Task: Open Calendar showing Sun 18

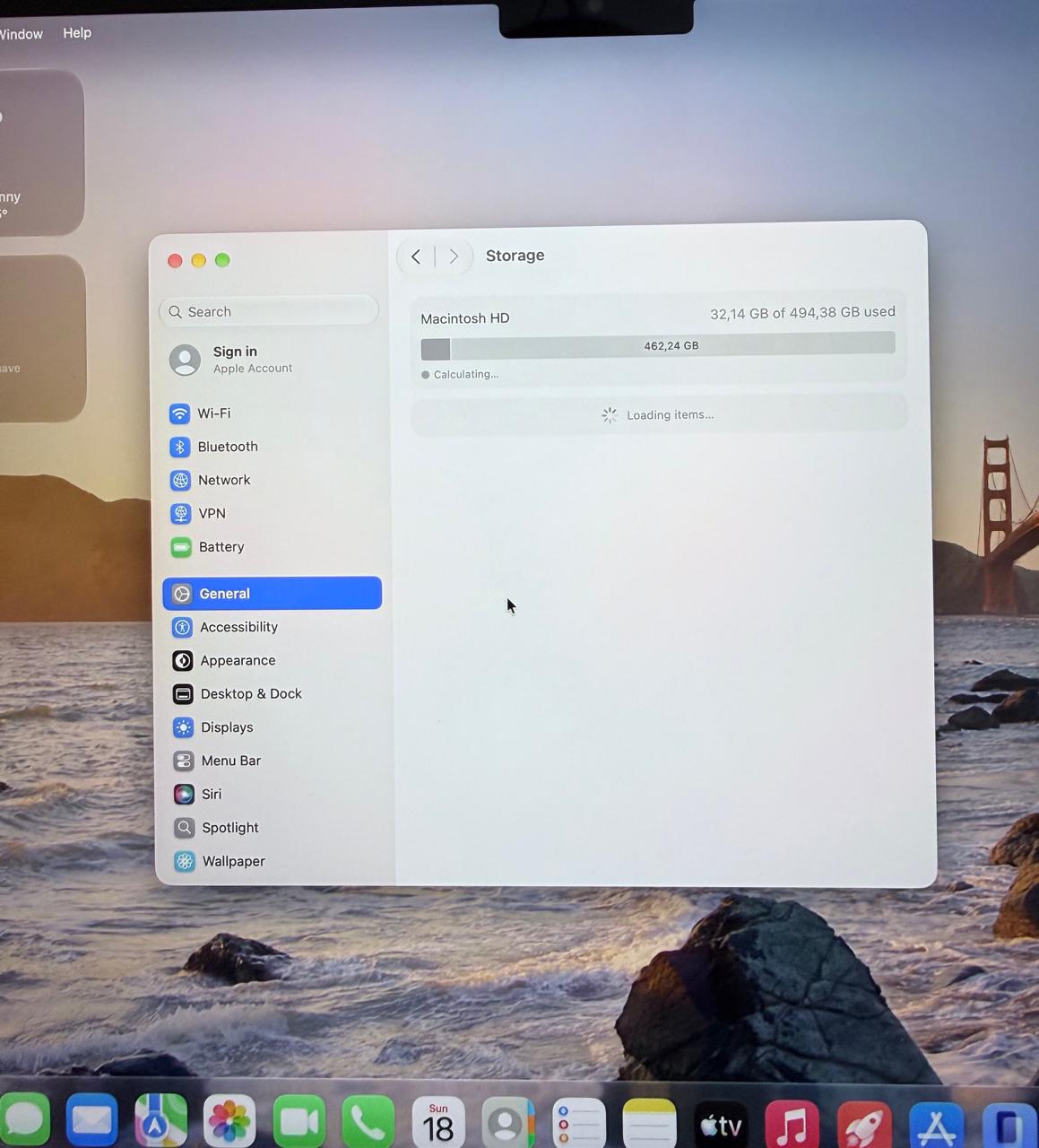Action: (438, 1121)
